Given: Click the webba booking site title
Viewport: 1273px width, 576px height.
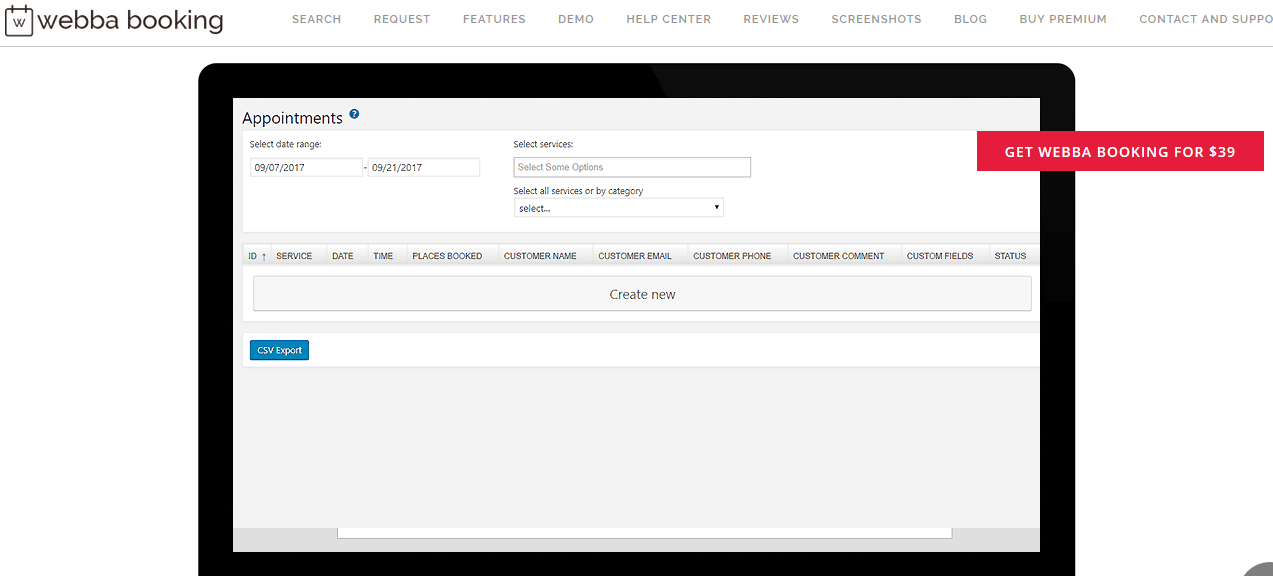Looking at the screenshot, I should click(130, 20).
